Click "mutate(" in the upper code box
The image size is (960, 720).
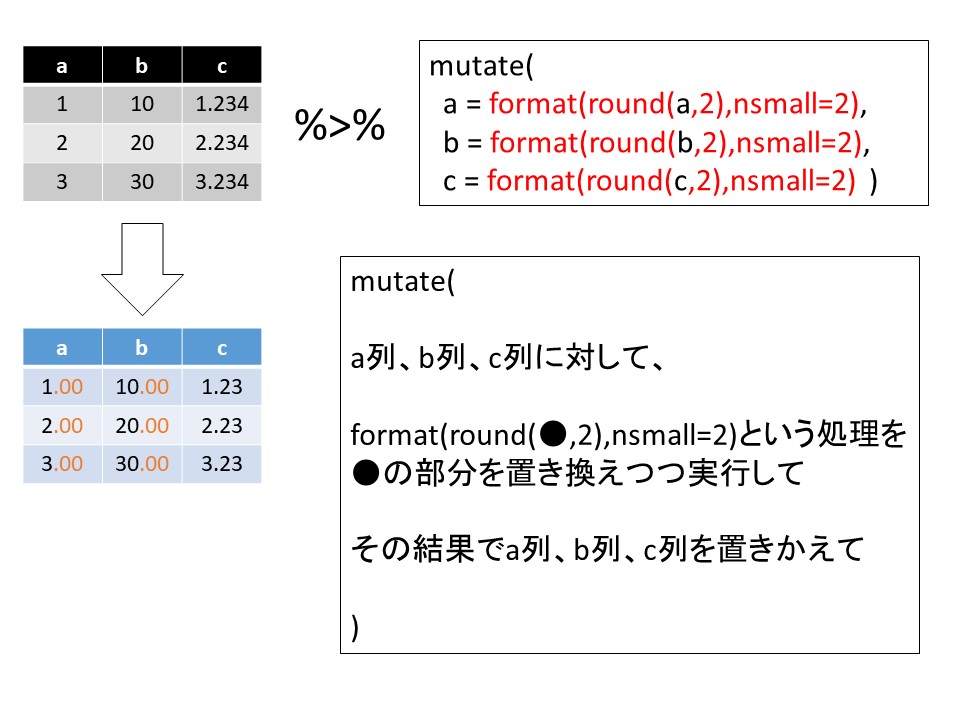coord(482,66)
